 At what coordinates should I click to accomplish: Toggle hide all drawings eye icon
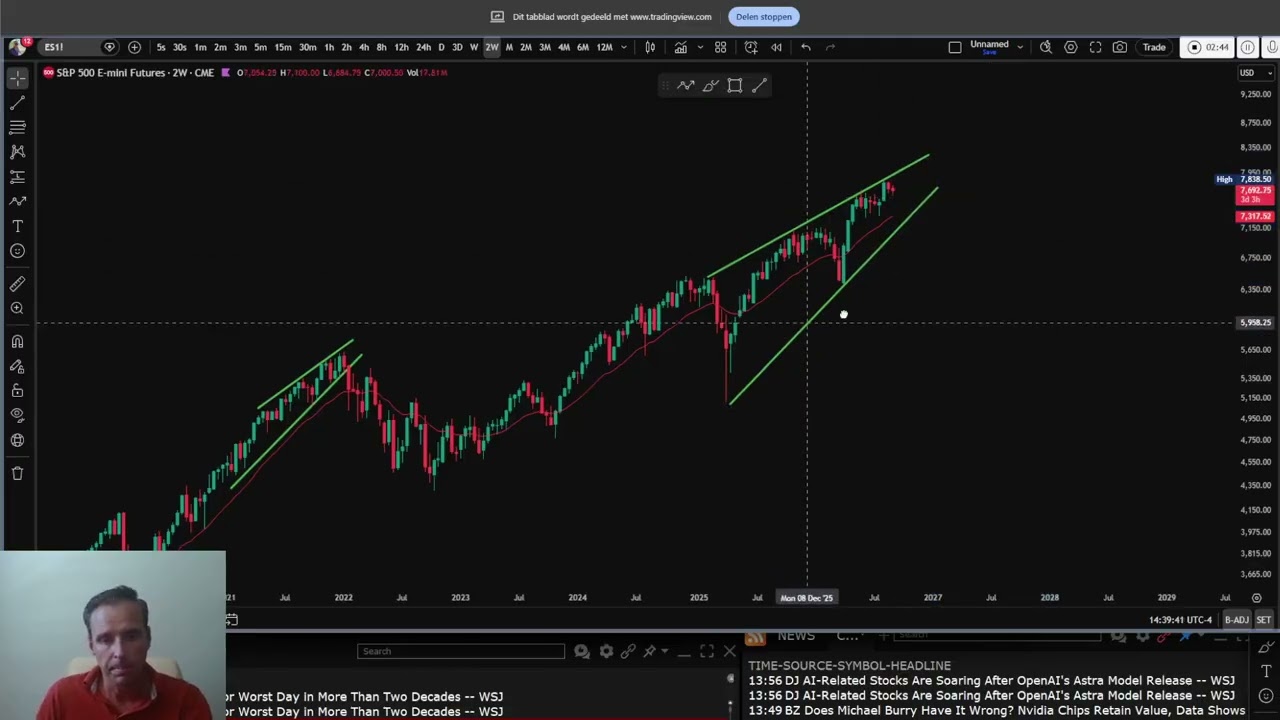[x=17, y=415]
